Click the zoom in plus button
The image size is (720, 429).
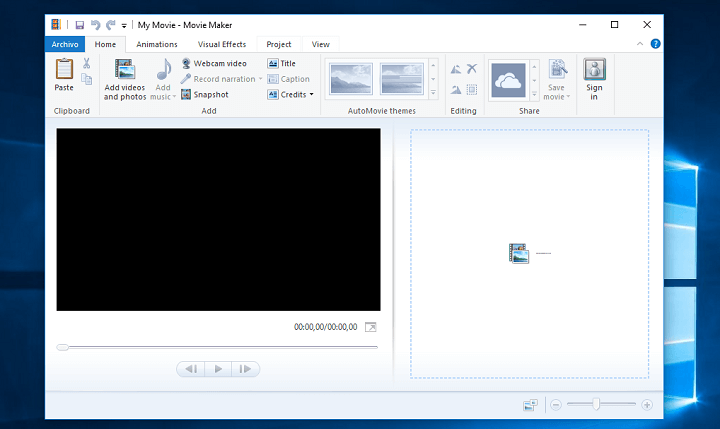click(647, 405)
